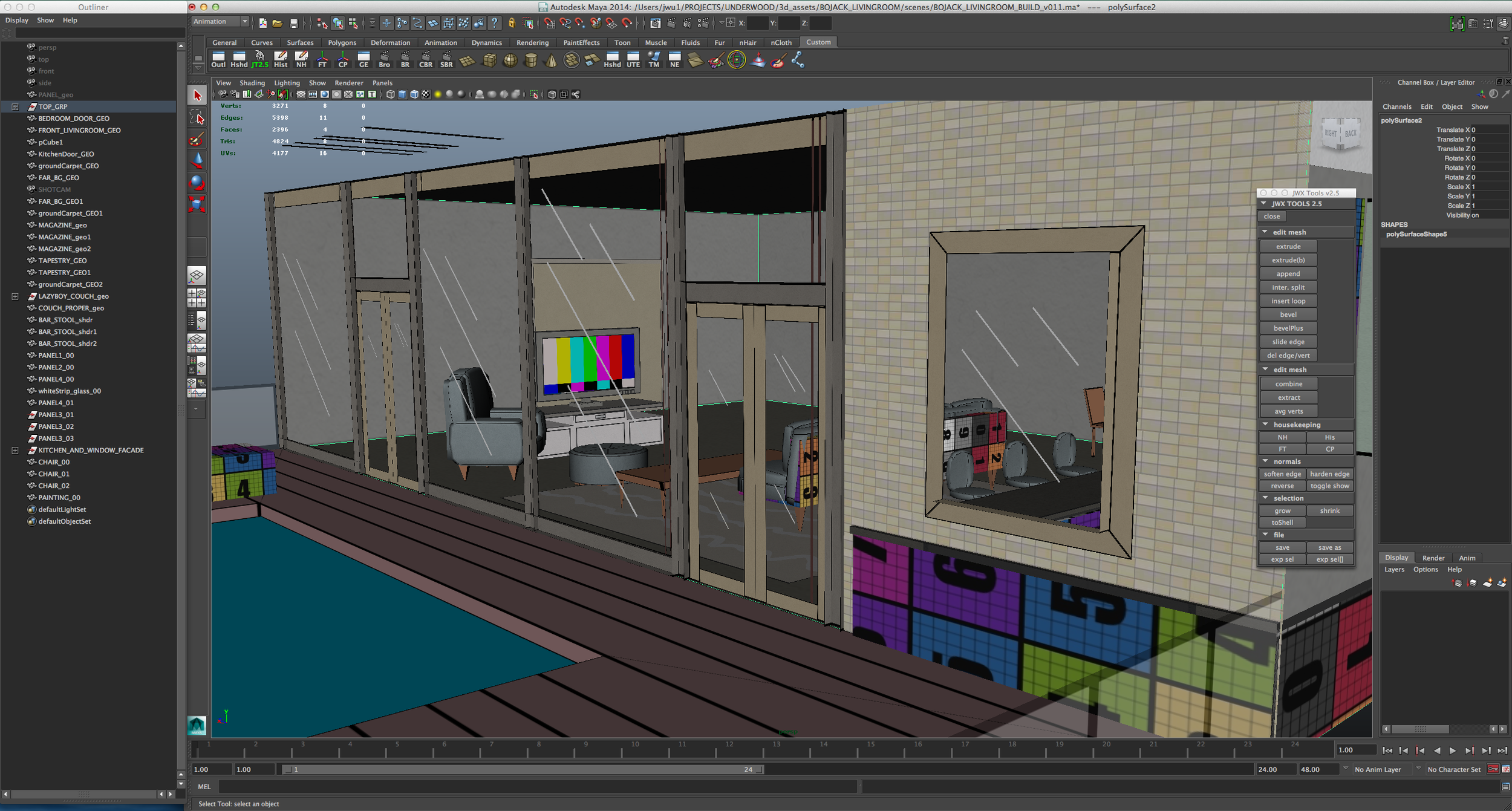Click the Bro shelf icon
Viewport: 1512px width, 811px height.
[x=384, y=59]
